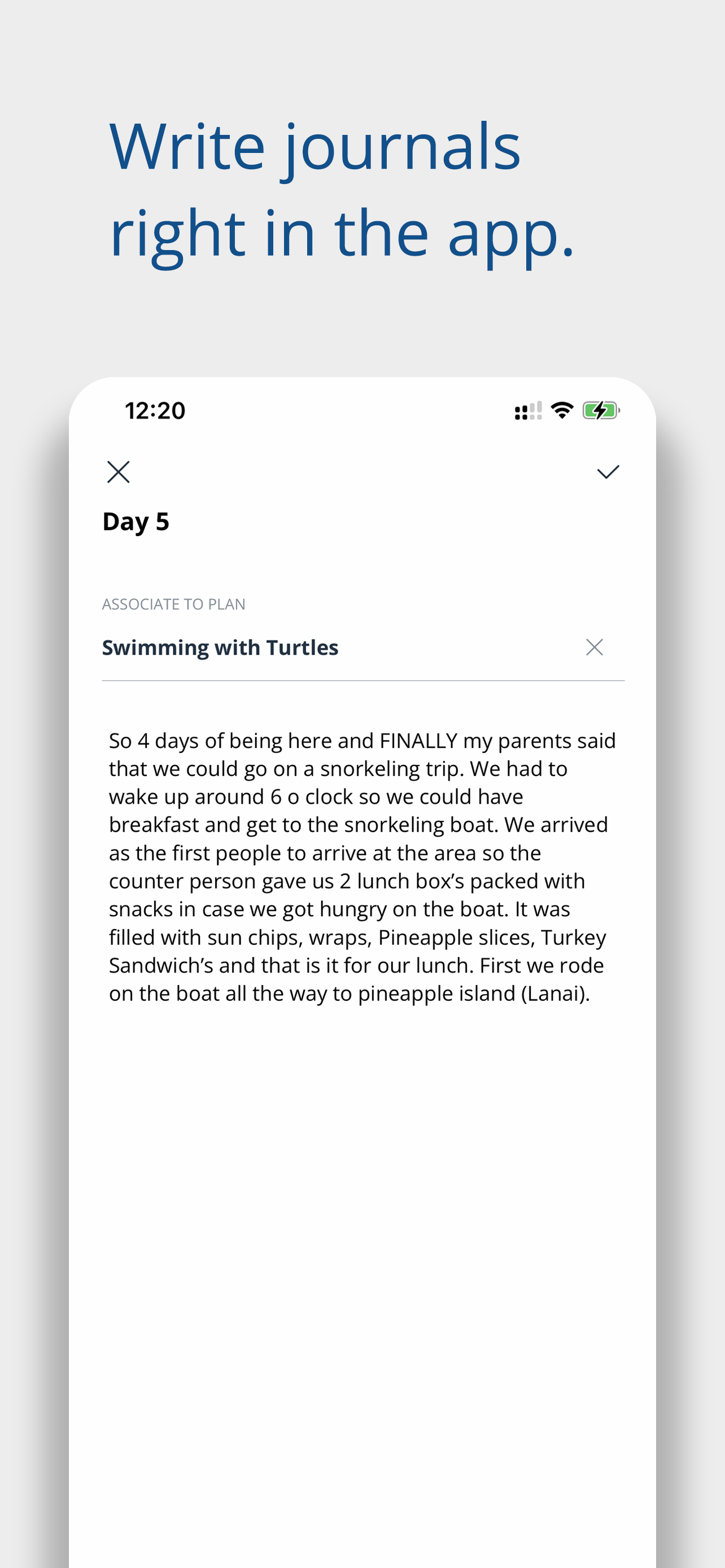Tap the text ending with (Lanai).

[x=350, y=993]
